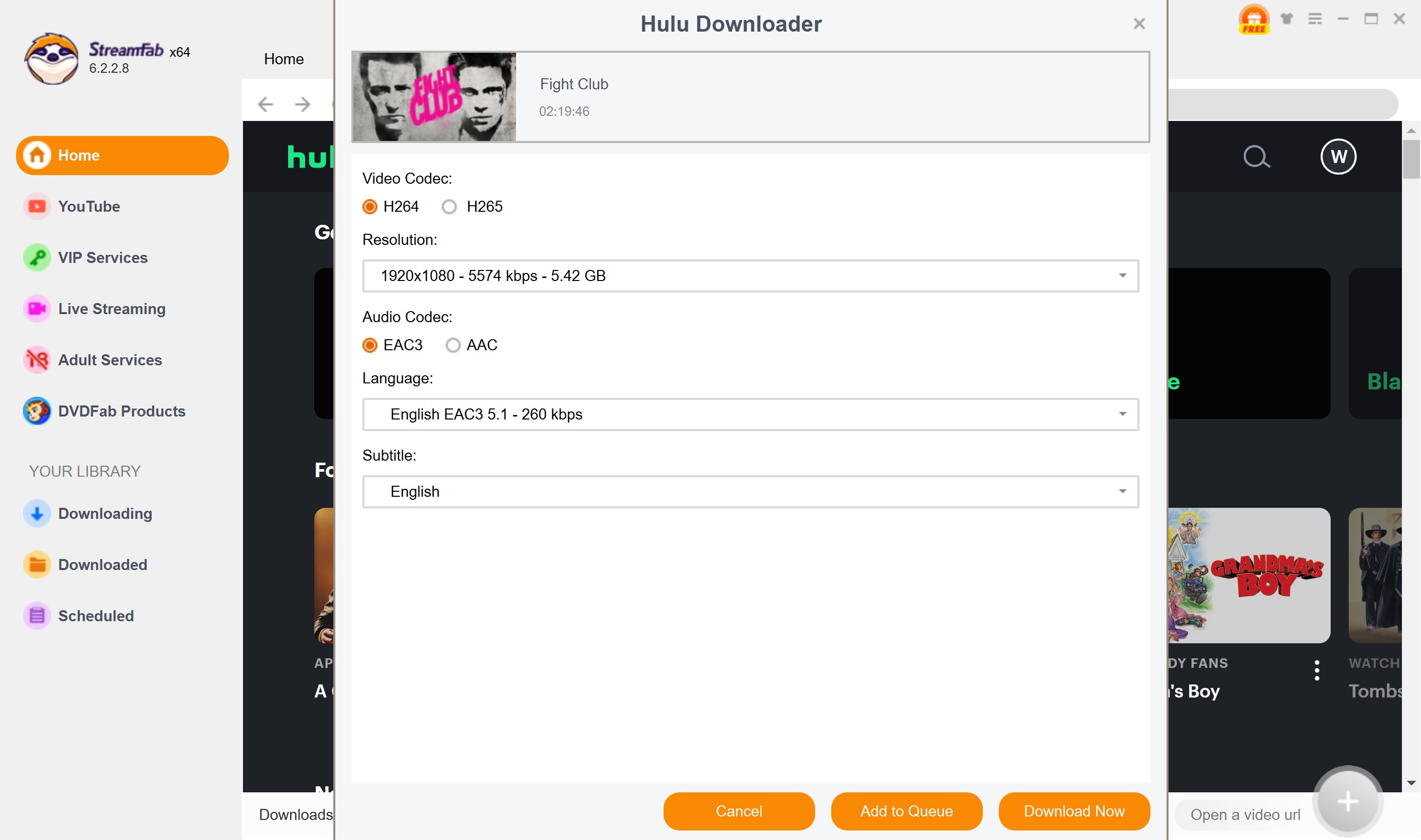Open the Hulu profile W avatar

click(1338, 157)
